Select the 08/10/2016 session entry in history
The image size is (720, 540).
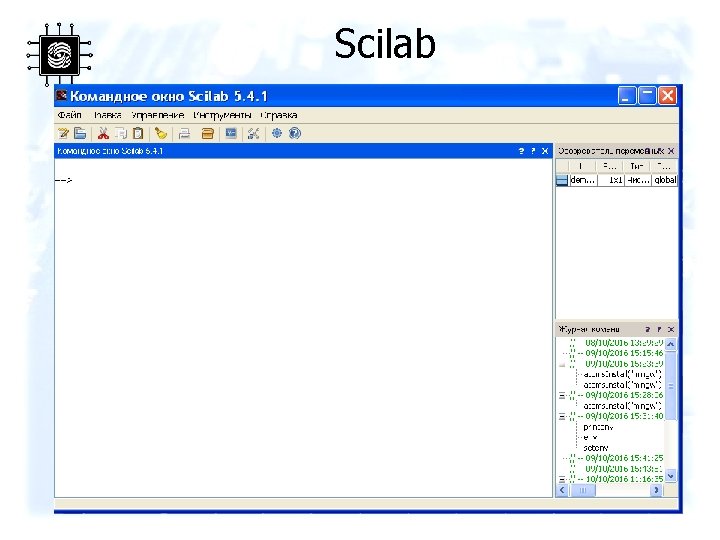pyautogui.click(x=624, y=343)
